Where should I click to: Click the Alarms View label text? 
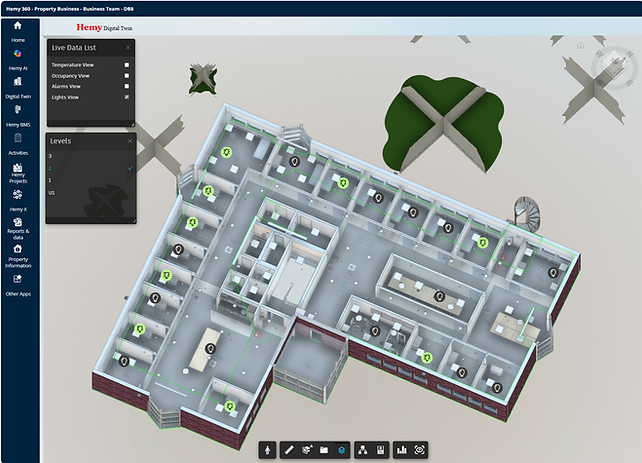point(66,86)
